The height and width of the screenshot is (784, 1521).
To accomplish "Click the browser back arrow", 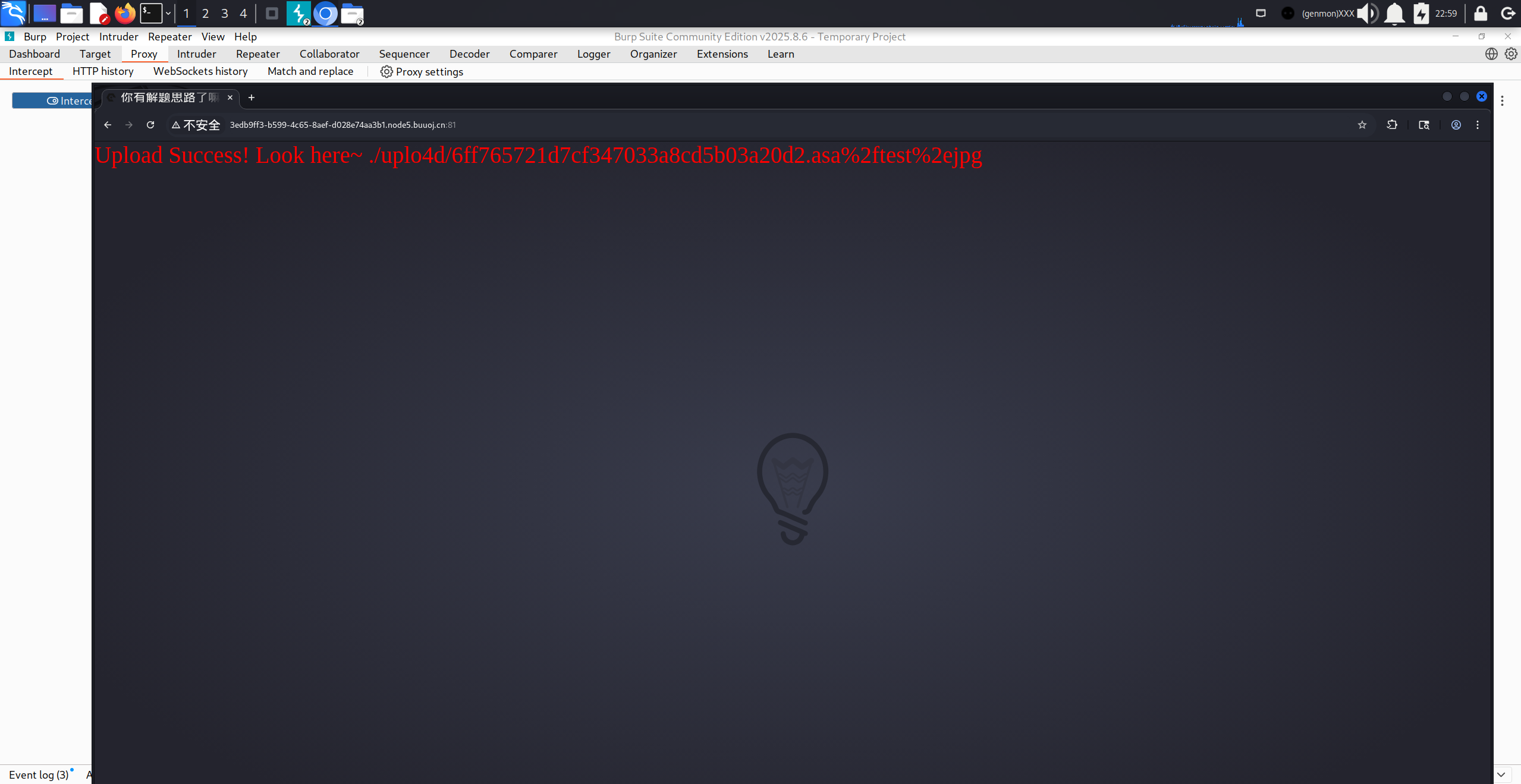I will pos(108,125).
